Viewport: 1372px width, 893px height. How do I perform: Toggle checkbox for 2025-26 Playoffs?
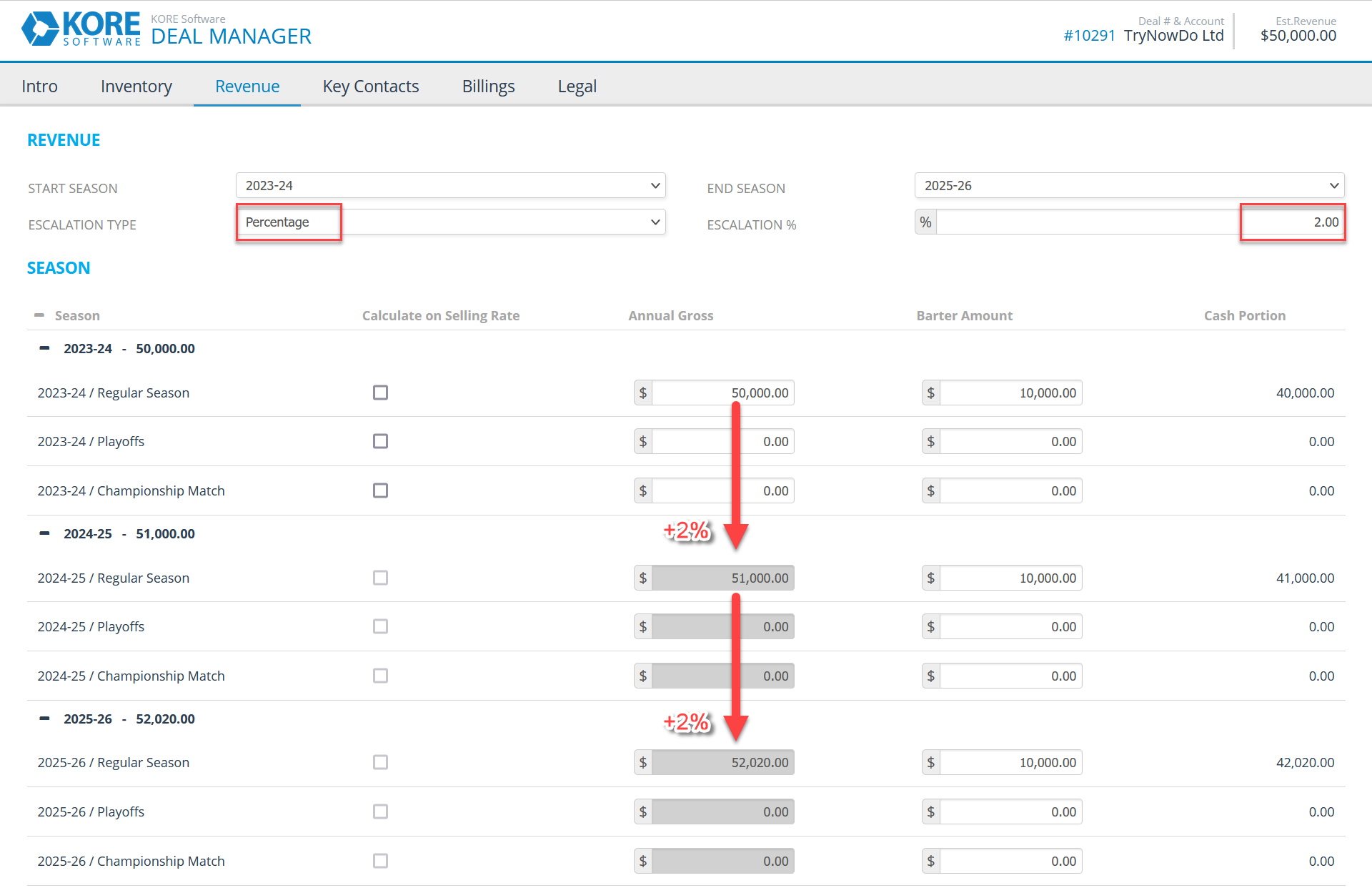click(380, 811)
